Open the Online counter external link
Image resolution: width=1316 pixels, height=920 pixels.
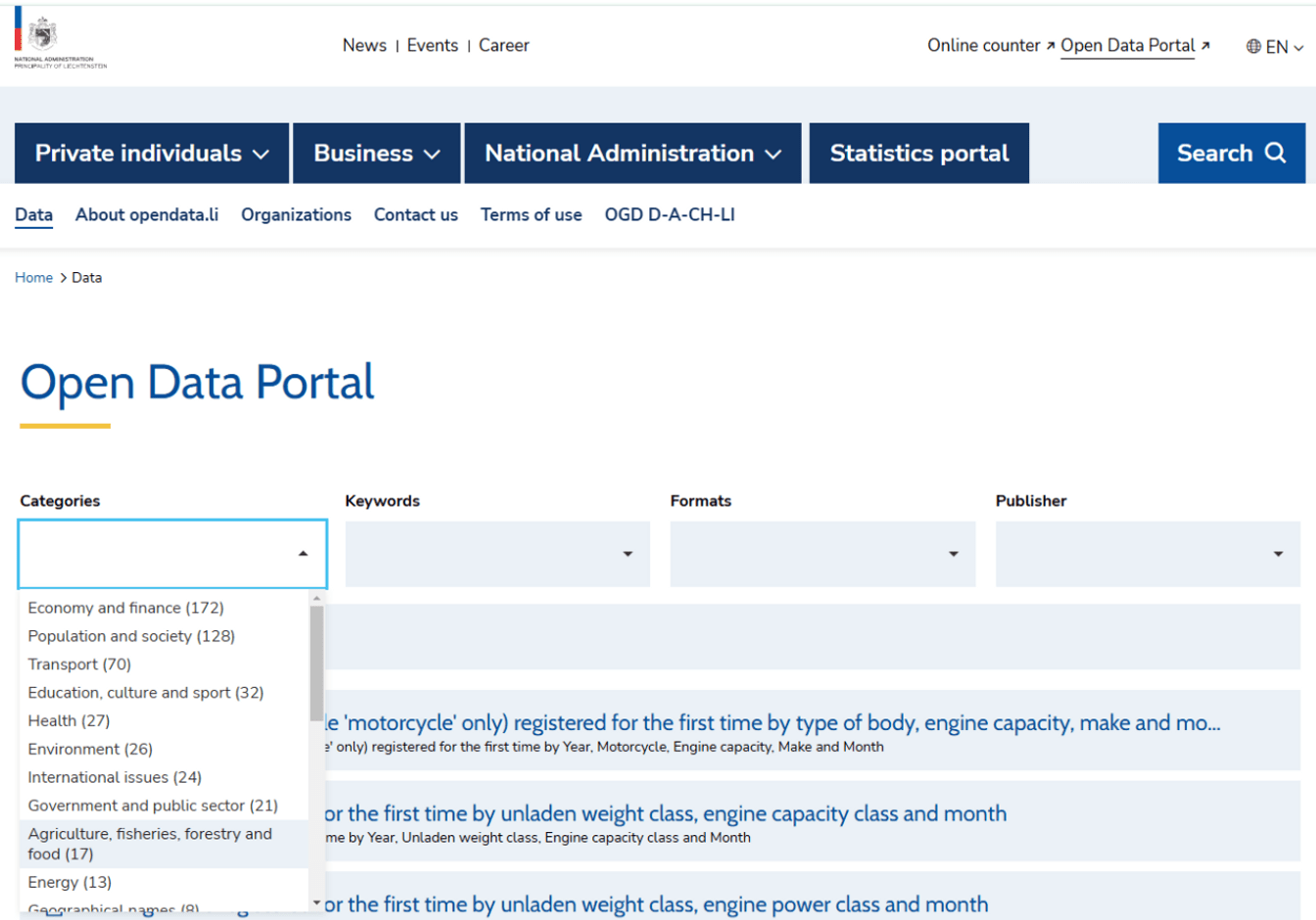(x=991, y=45)
